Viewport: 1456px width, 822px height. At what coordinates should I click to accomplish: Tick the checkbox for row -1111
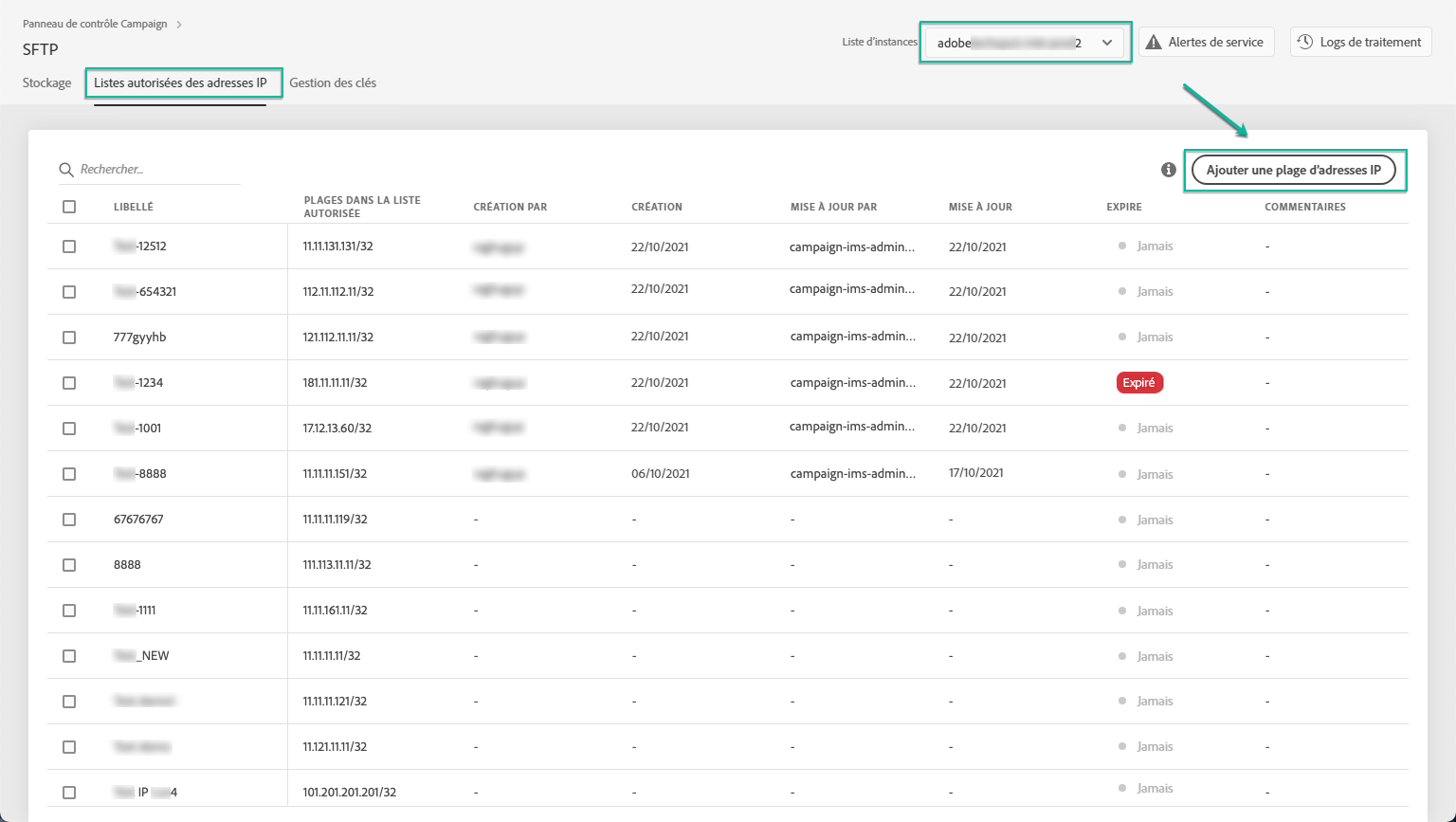tap(69, 611)
